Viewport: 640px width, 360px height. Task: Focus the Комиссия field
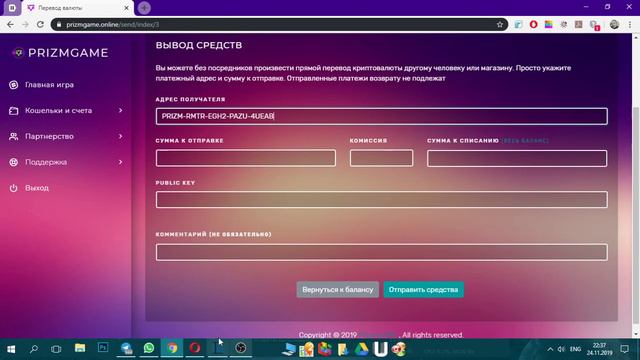(x=381, y=158)
